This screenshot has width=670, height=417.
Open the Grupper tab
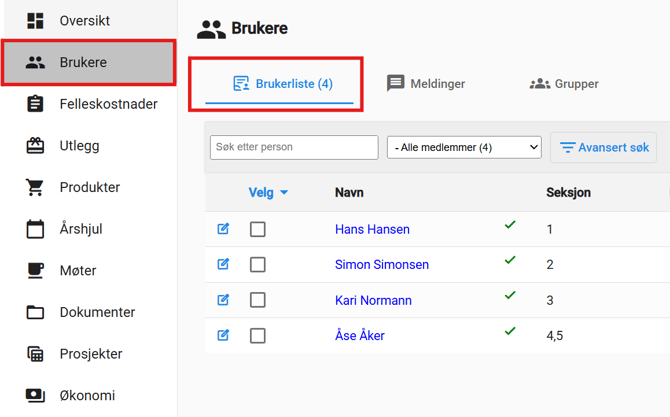tap(564, 84)
